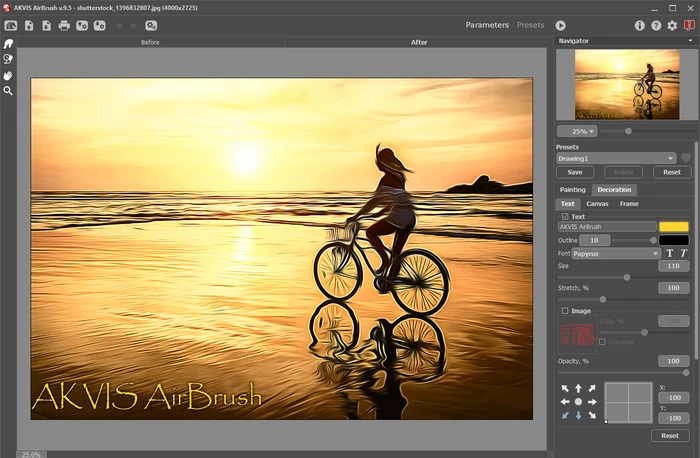Select the Decoration tab
700x458 pixels.
click(x=614, y=190)
